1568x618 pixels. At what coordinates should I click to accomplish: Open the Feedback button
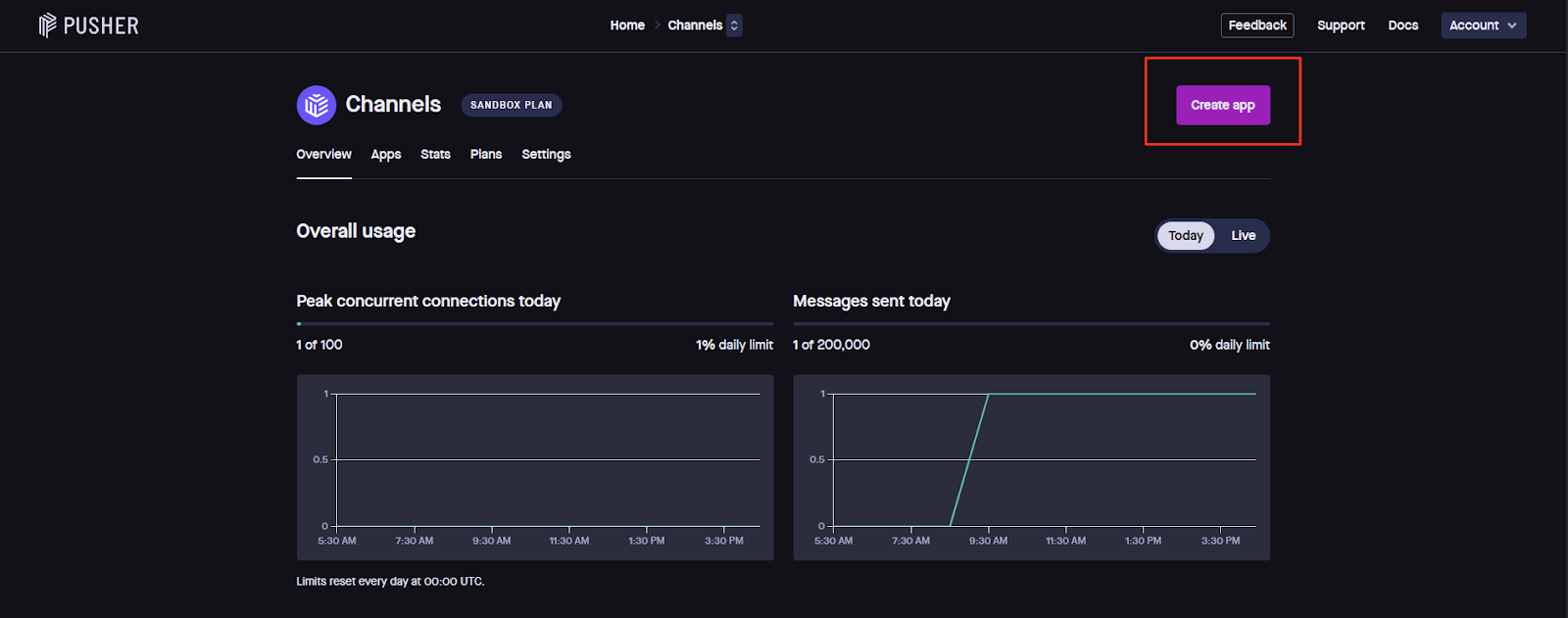pos(1257,25)
